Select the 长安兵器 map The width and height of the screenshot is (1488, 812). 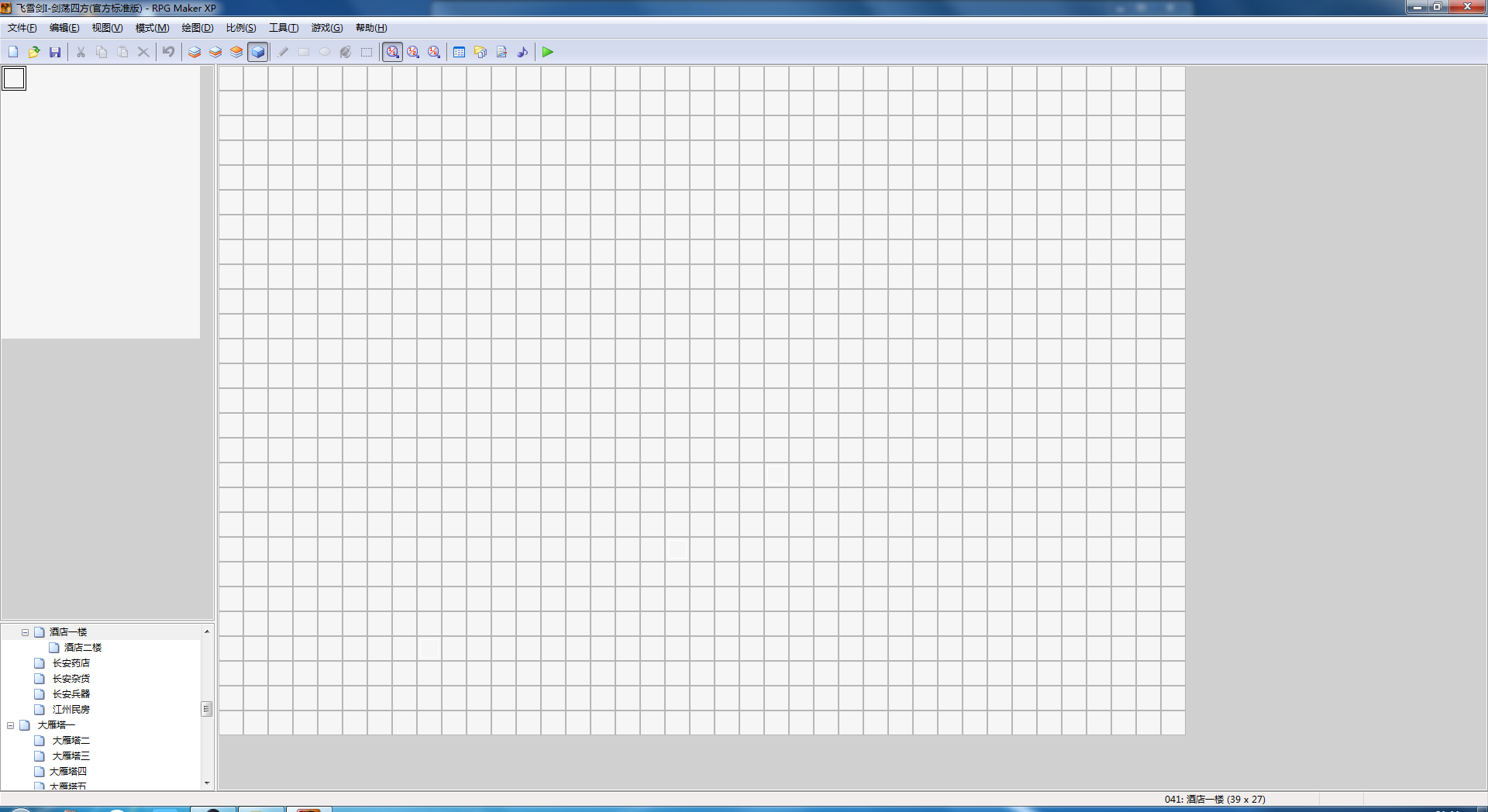[x=71, y=694]
